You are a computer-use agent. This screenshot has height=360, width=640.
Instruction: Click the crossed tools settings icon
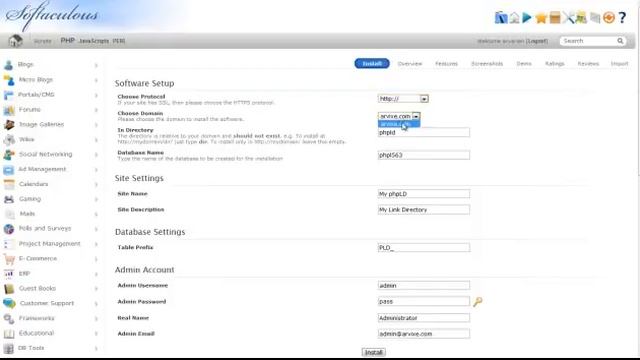point(568,18)
